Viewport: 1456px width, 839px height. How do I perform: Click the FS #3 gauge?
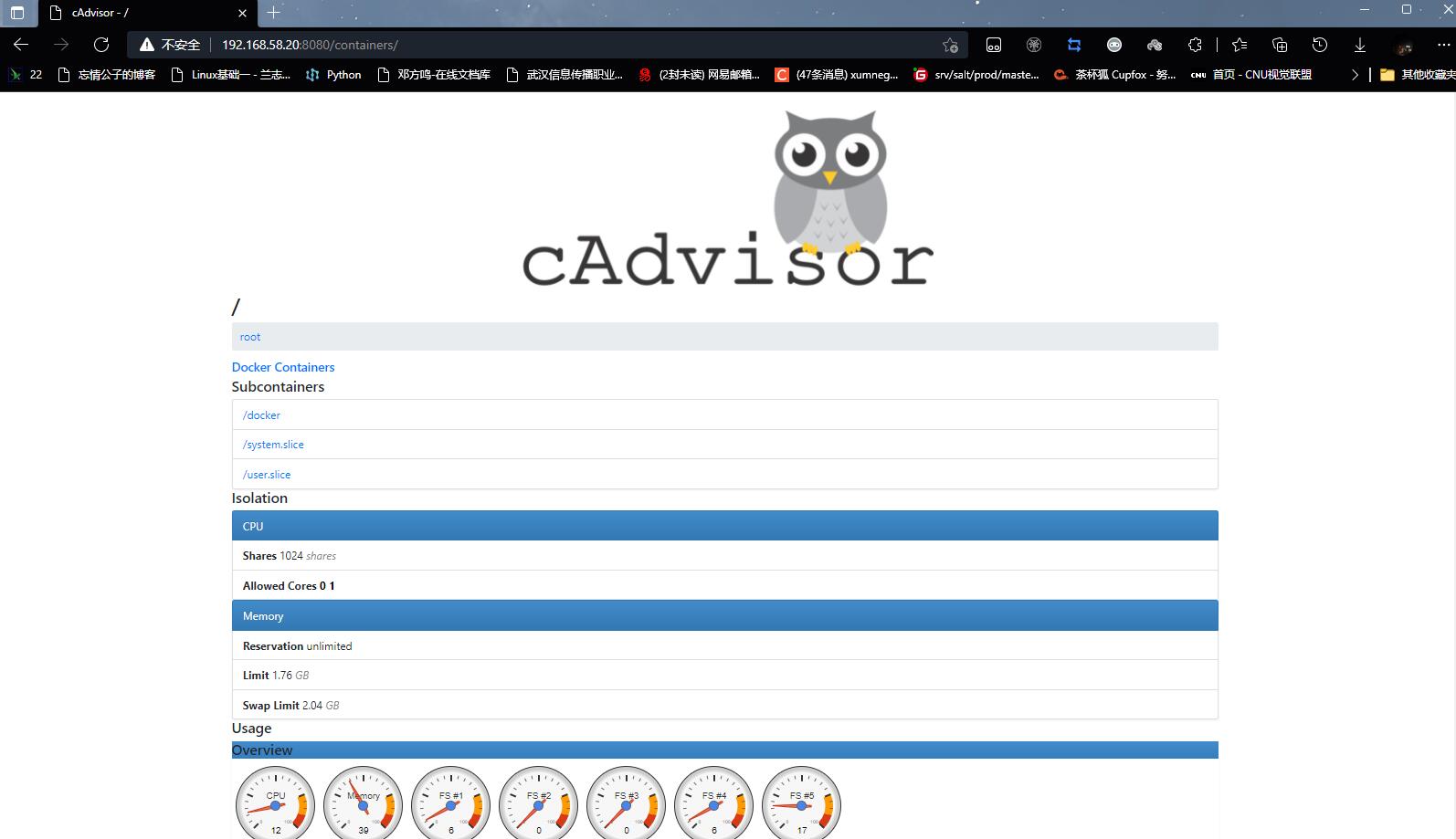[626, 803]
